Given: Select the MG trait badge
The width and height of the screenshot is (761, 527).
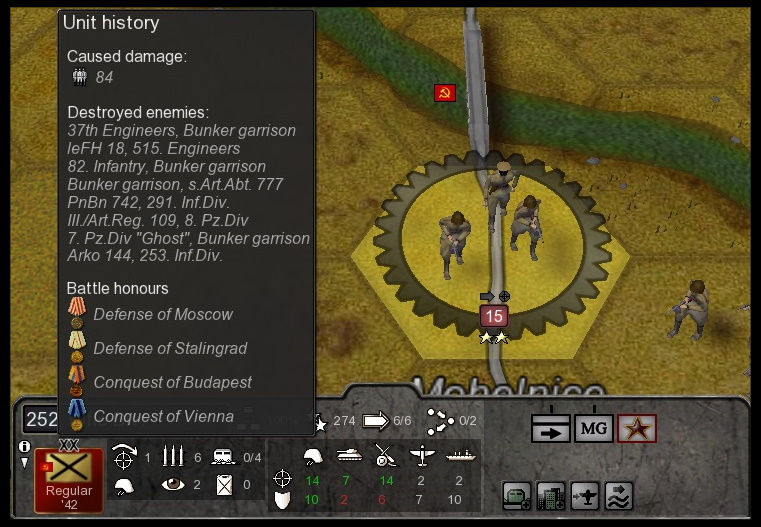Looking at the screenshot, I should [x=594, y=428].
